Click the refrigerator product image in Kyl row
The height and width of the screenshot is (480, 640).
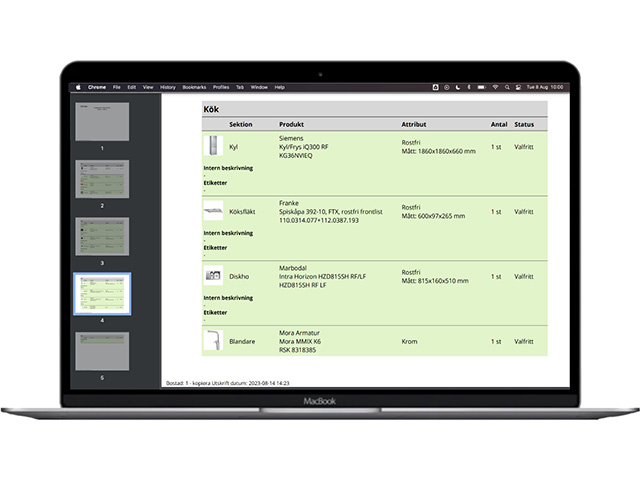(213, 146)
